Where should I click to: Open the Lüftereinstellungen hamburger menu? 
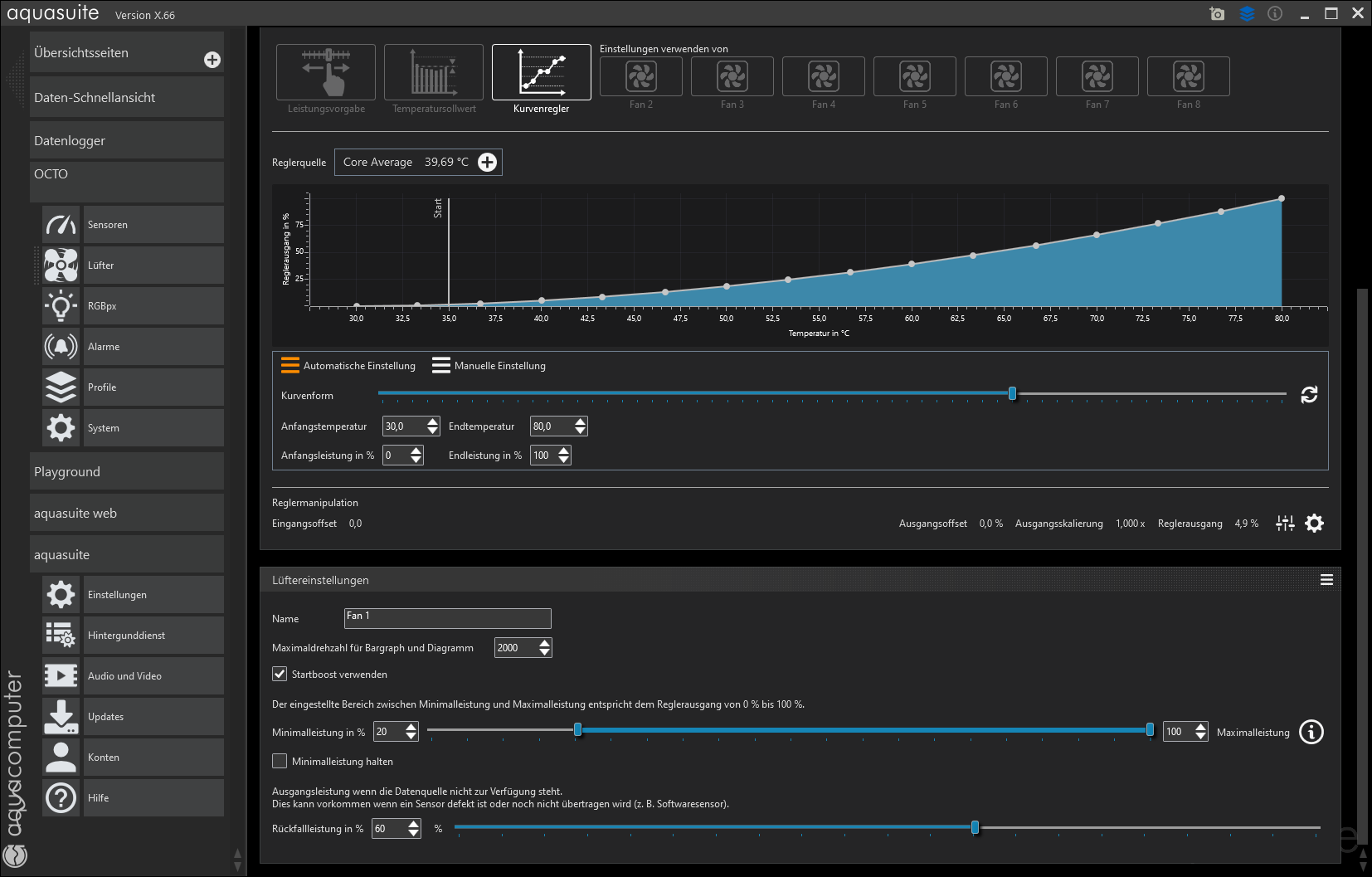pos(1326,580)
